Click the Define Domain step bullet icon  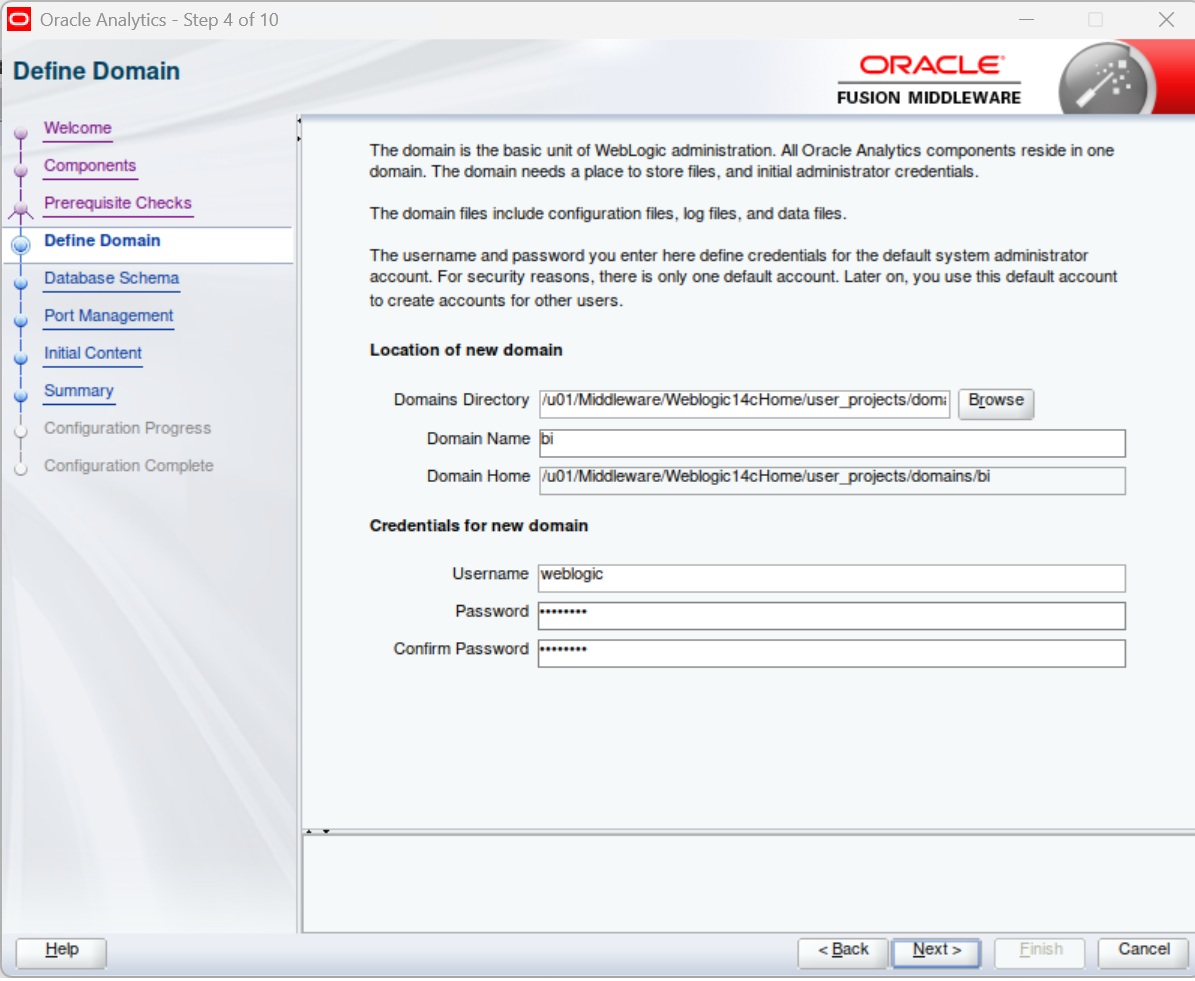pos(21,244)
